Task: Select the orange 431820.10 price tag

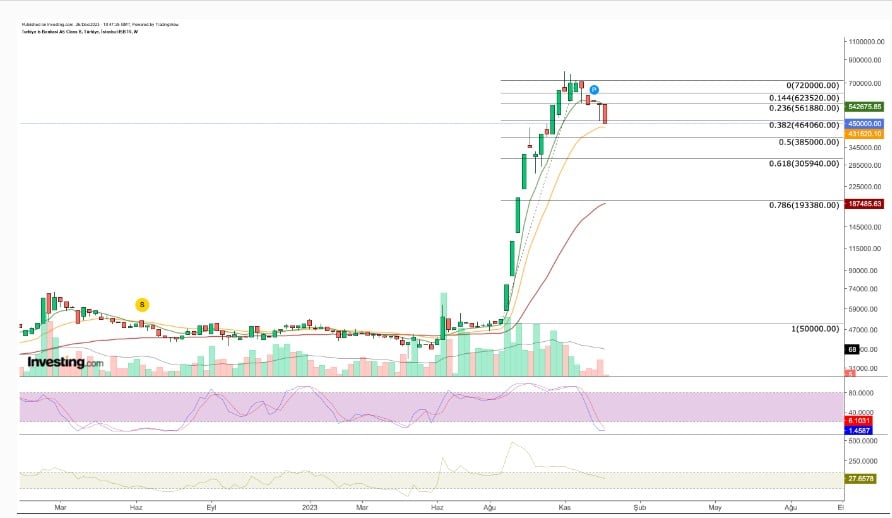Action: click(x=864, y=133)
